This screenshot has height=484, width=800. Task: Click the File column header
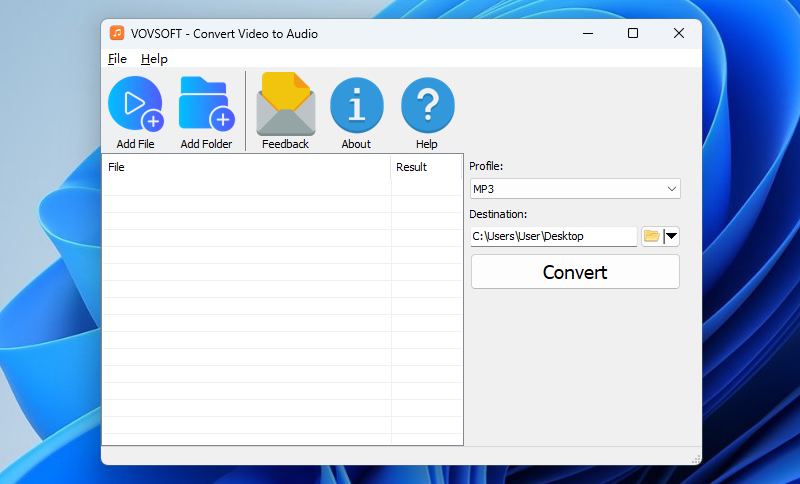coord(246,167)
